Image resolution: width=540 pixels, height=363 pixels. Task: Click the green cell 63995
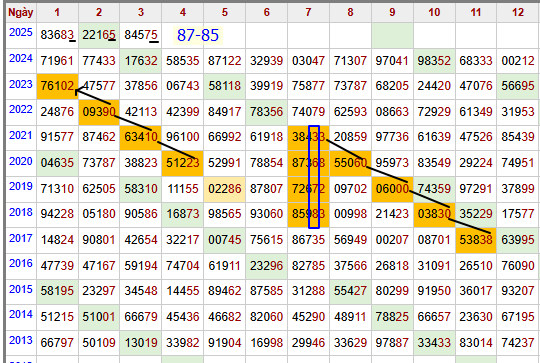point(518,240)
